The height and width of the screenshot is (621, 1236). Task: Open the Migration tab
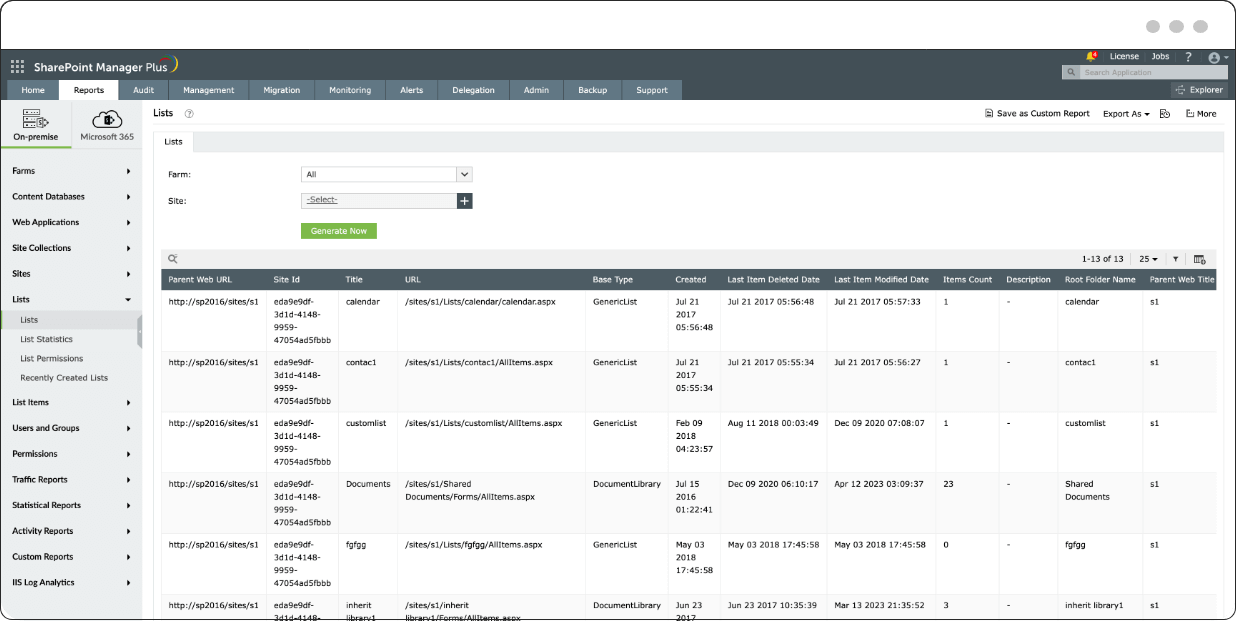click(x=282, y=90)
